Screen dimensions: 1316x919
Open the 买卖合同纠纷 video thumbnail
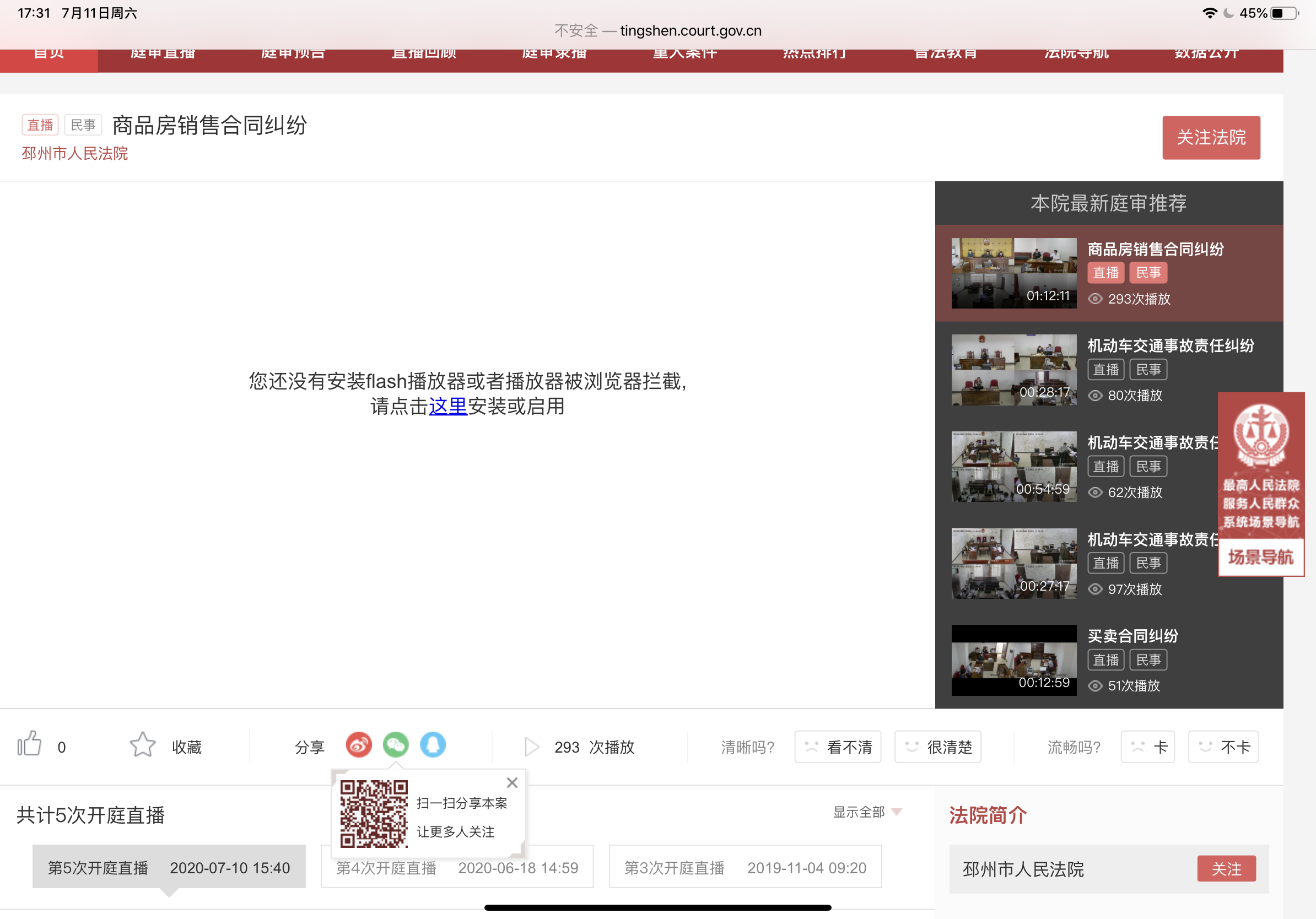tap(1013, 660)
